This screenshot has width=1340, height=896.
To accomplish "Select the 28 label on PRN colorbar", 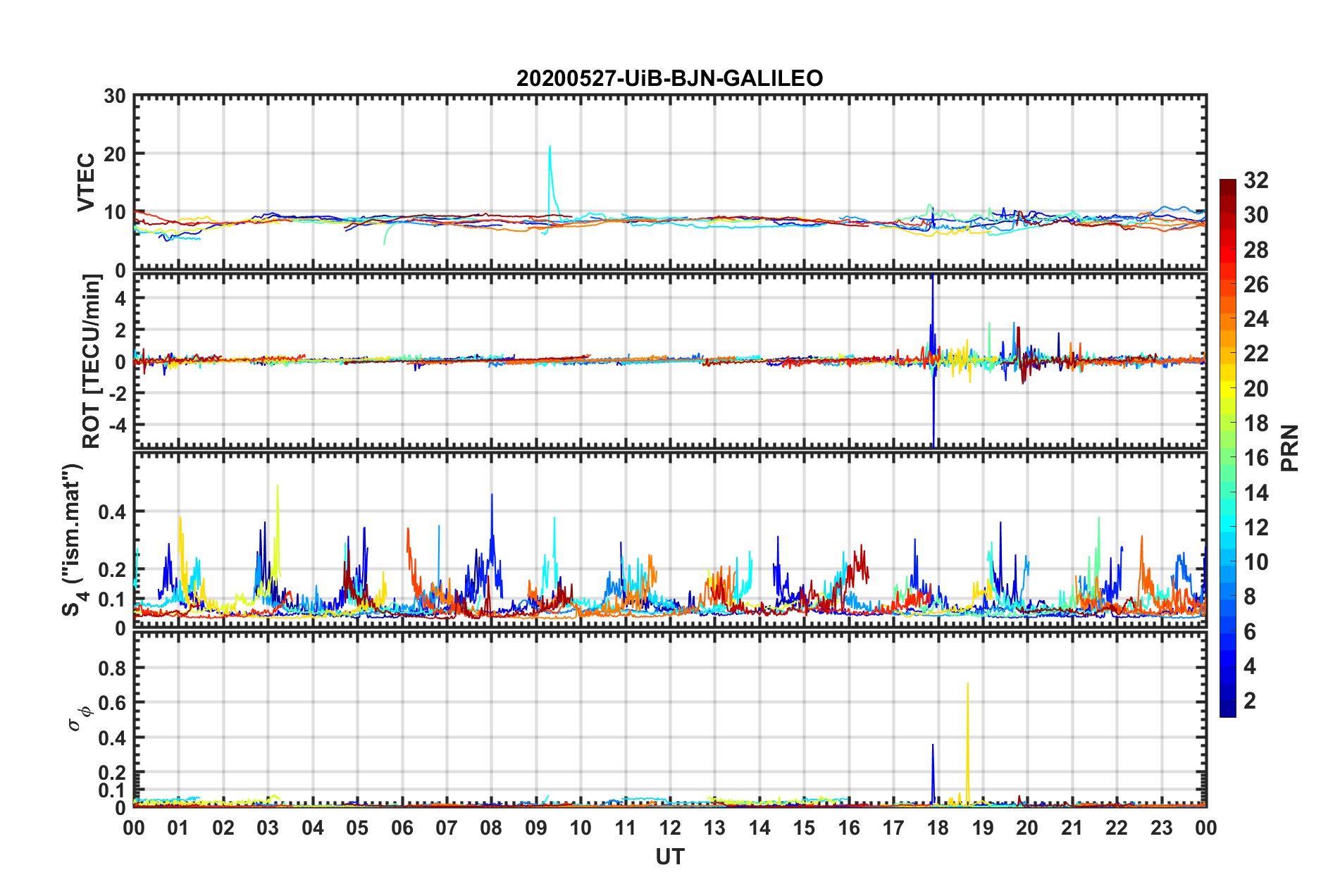I will 1256,250.
